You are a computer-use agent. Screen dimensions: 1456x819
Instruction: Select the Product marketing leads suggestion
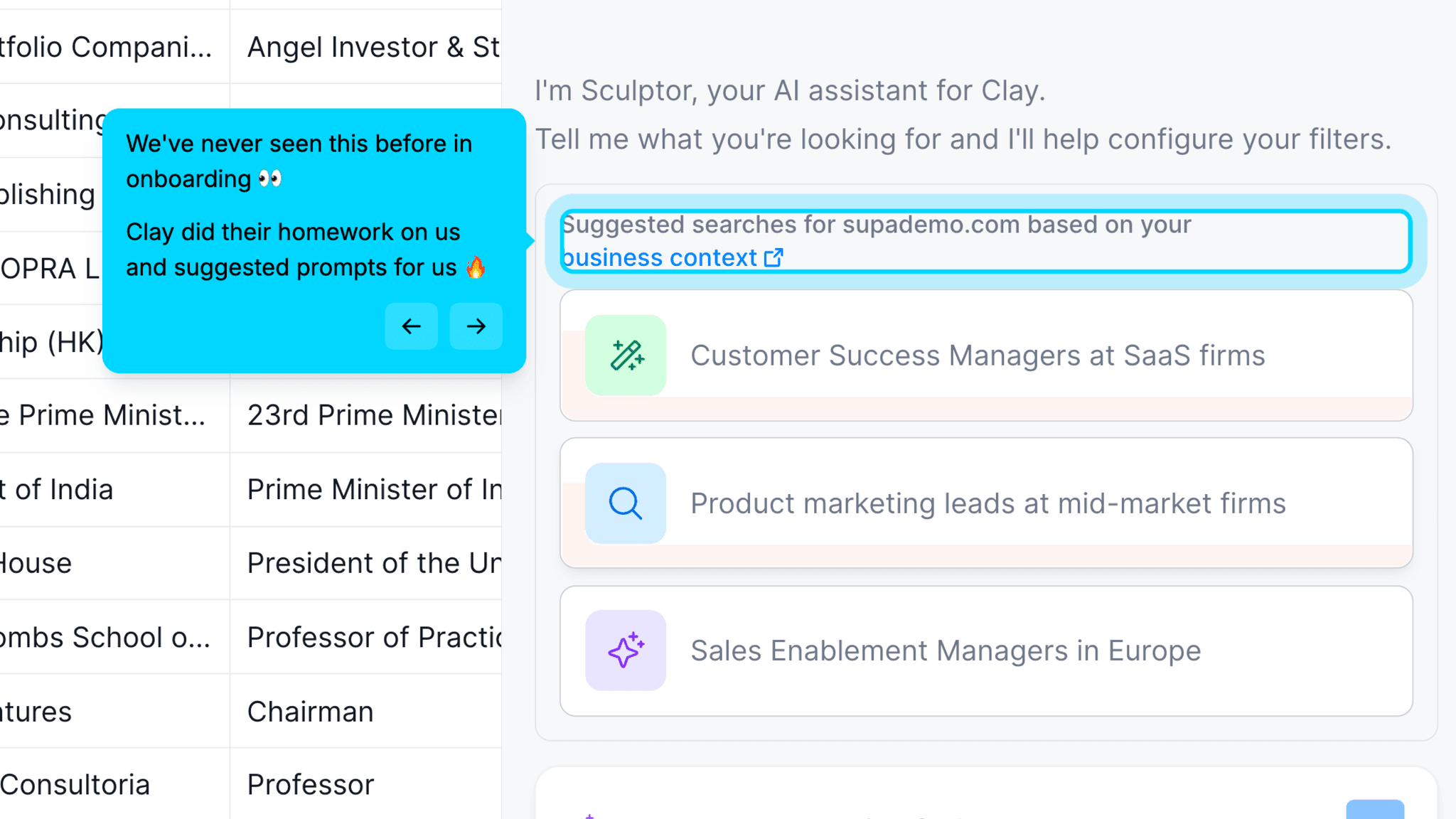point(987,503)
